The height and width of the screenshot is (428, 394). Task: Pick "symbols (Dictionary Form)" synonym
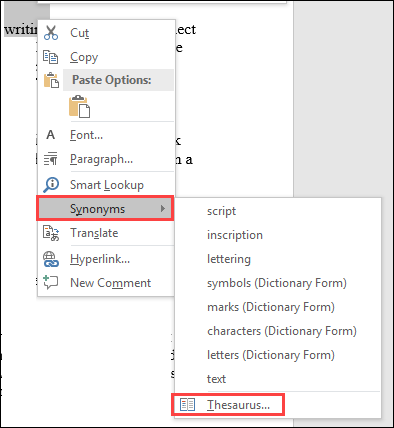[278, 283]
